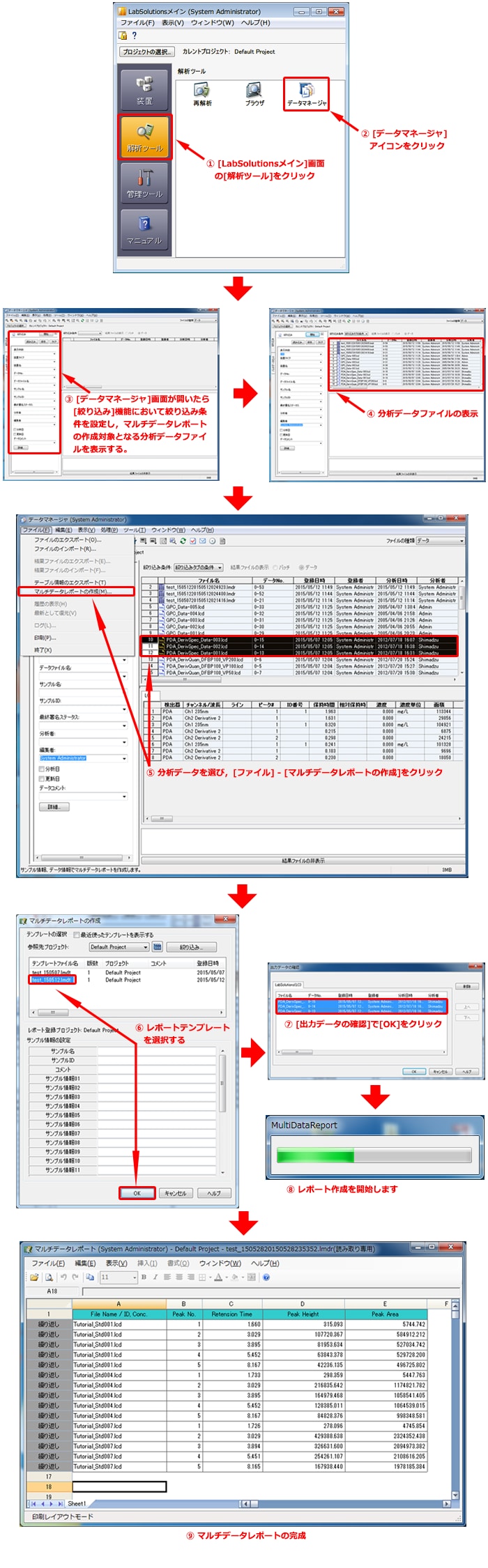Viewport: 488px width, 1568px height.
Task: Launch the ブラウザ tool icon
Action: 254,94
